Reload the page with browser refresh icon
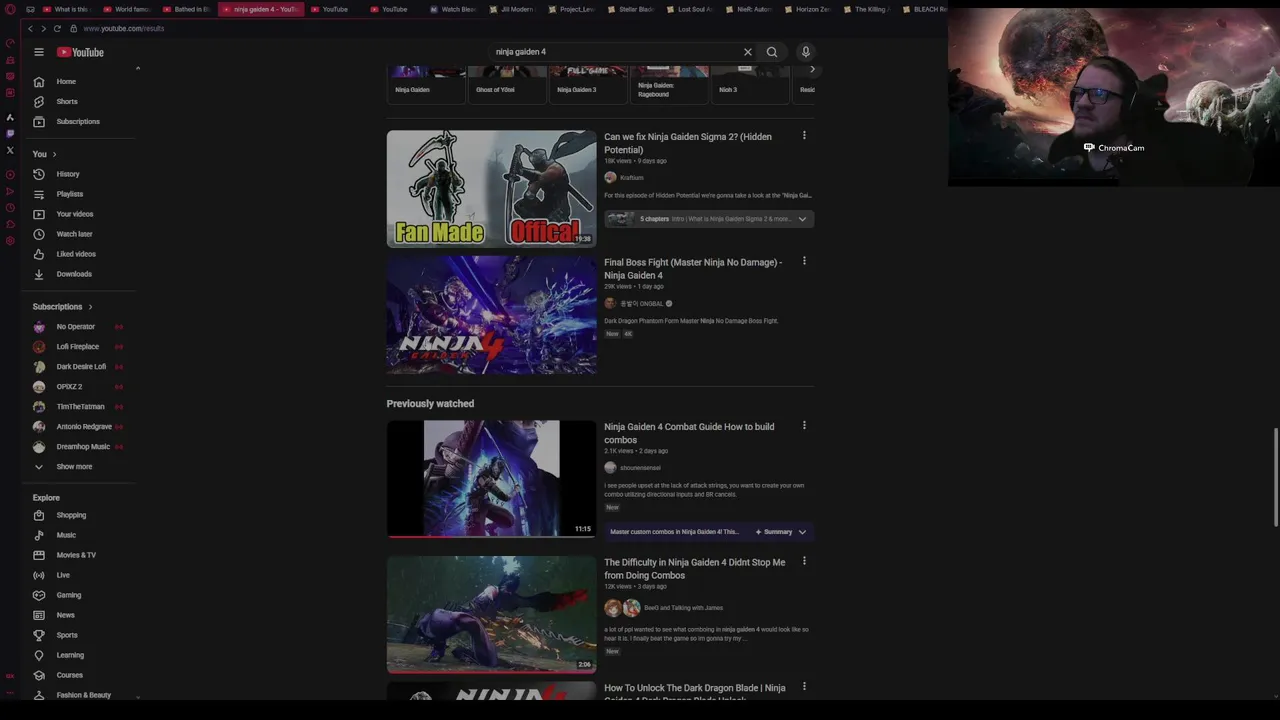 (x=57, y=28)
